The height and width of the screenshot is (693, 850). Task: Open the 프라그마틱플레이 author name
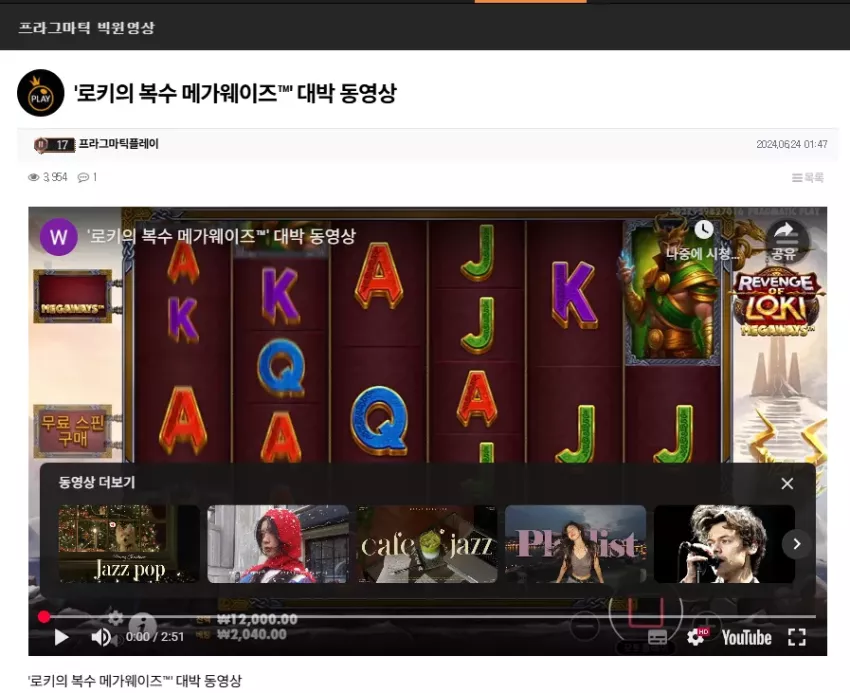(119, 144)
